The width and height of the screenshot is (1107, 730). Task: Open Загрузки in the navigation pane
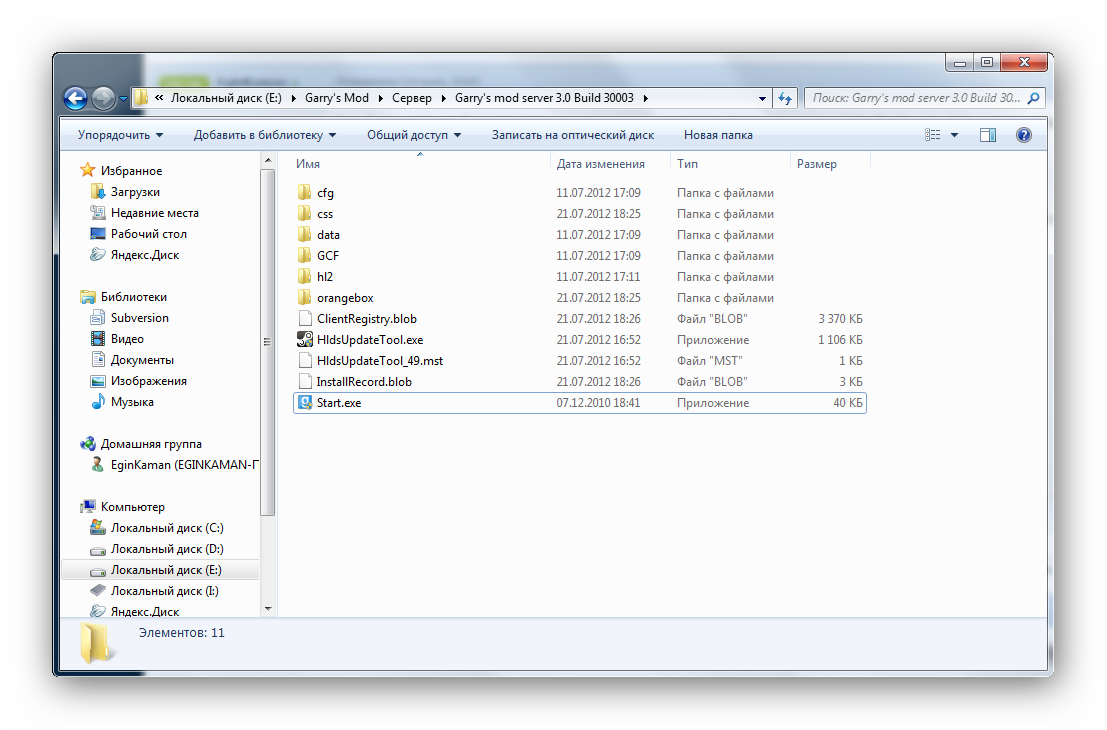click(135, 192)
